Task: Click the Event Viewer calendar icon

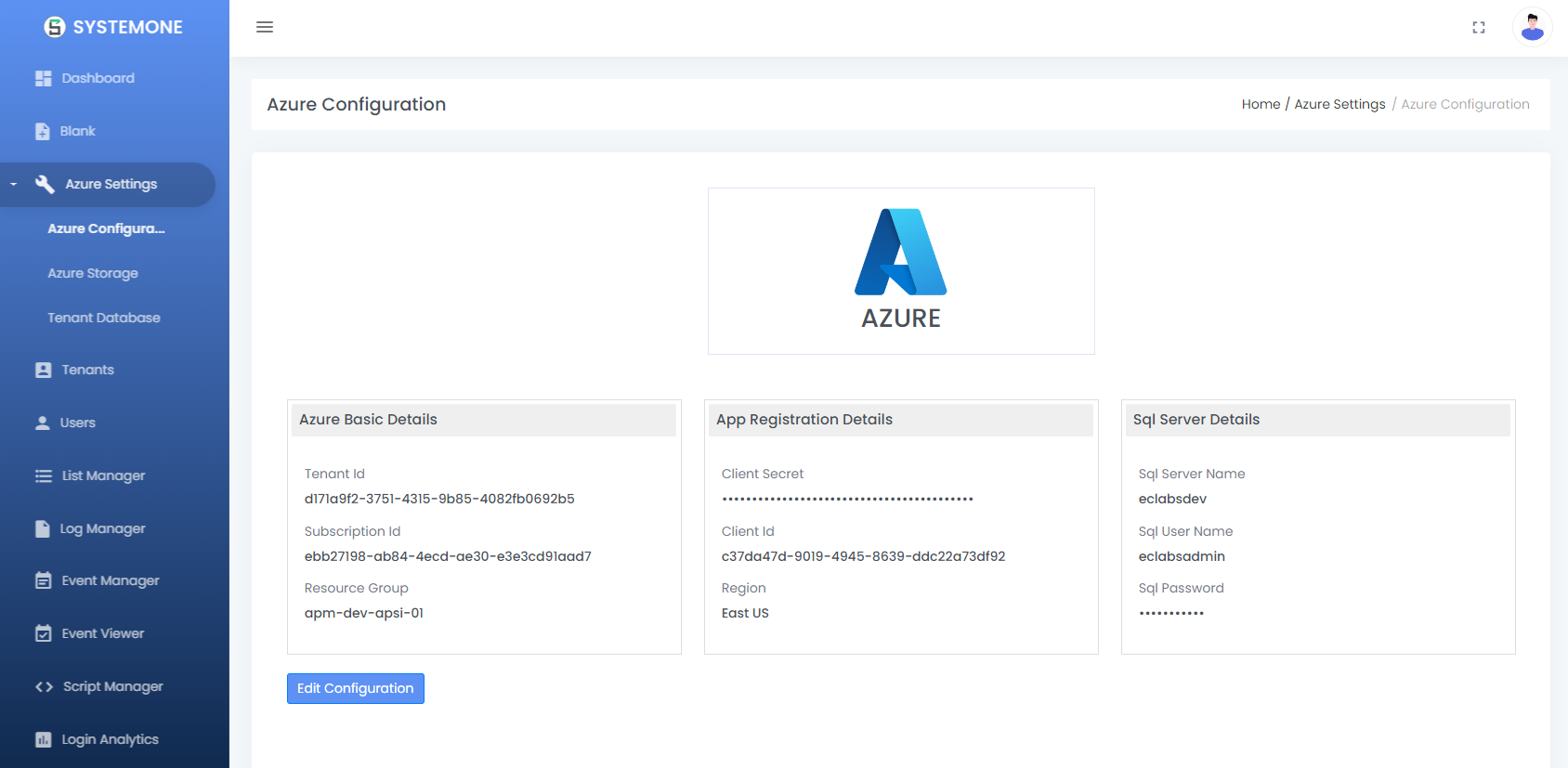Action: (43, 633)
